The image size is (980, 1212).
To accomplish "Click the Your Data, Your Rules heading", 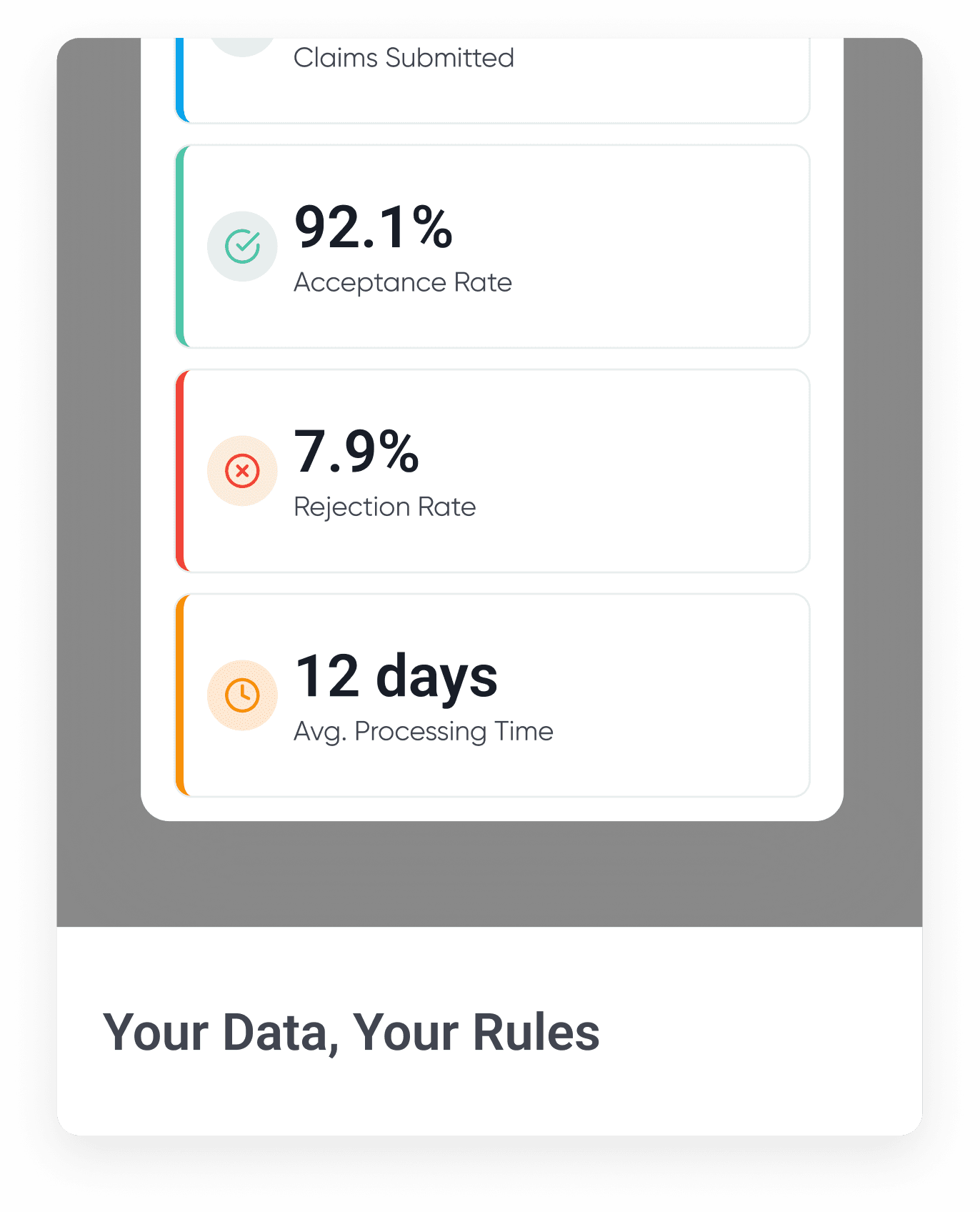I will pyautogui.click(x=351, y=1033).
